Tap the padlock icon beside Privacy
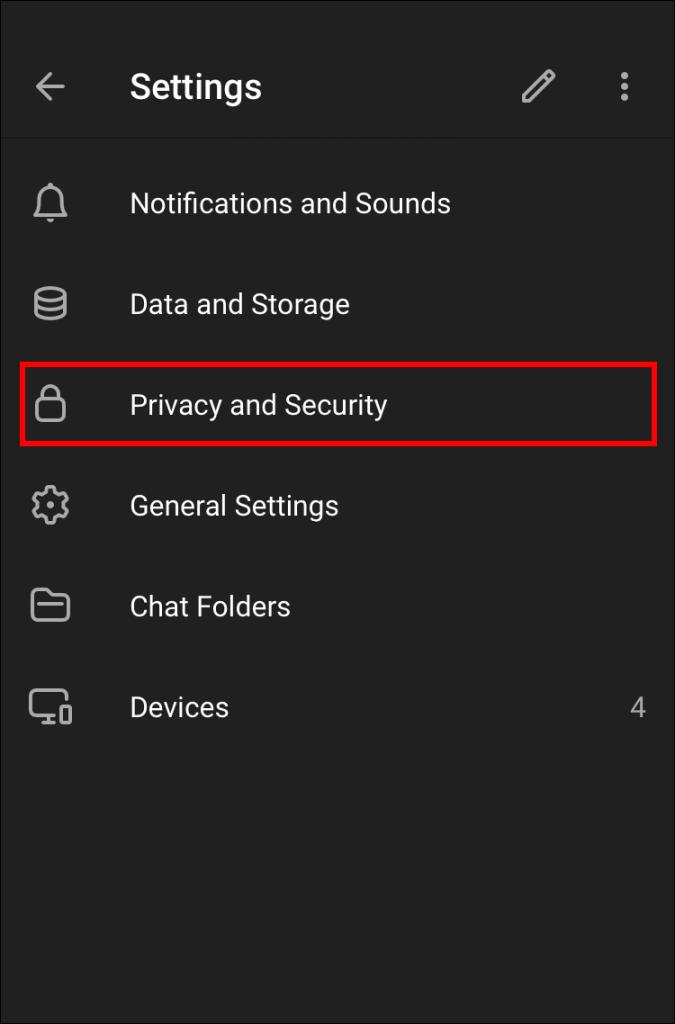This screenshot has width=675, height=1024. click(50, 404)
